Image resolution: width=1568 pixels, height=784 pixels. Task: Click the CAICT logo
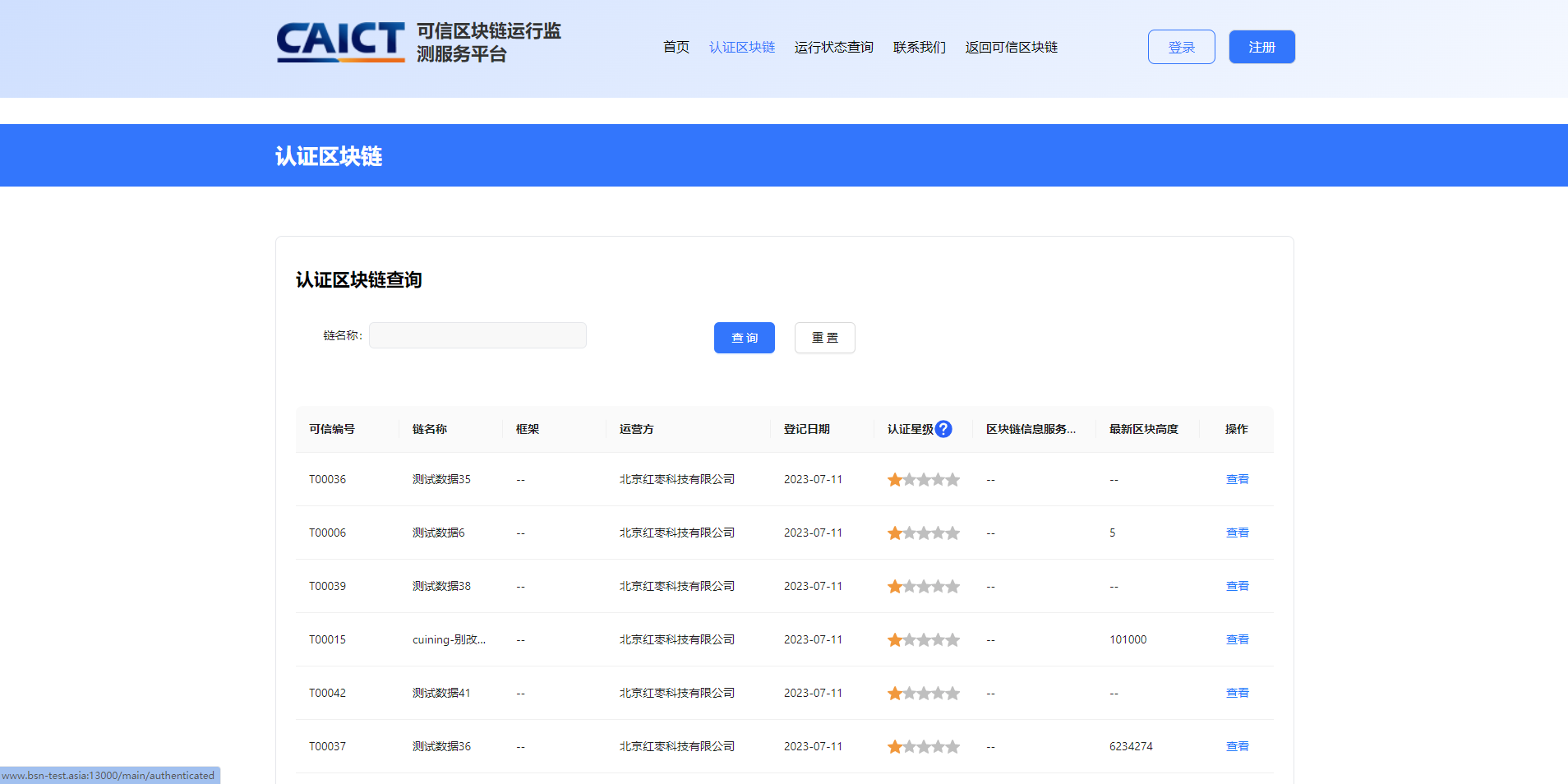tap(340, 42)
